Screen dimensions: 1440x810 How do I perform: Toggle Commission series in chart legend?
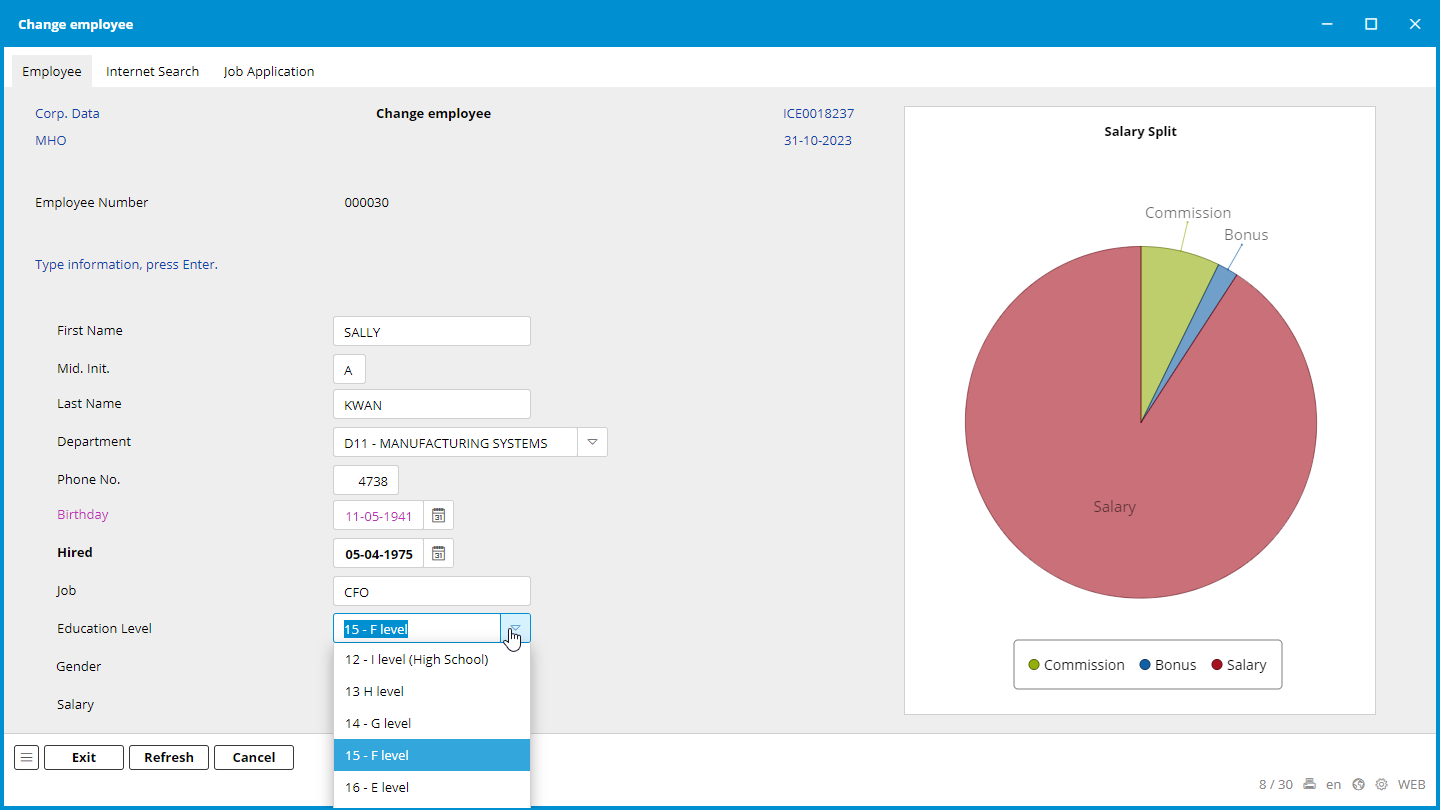[1076, 665]
